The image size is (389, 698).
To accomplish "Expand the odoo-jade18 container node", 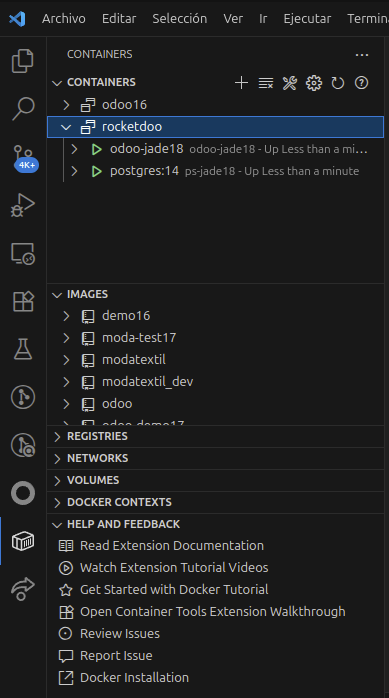I will tap(75, 149).
